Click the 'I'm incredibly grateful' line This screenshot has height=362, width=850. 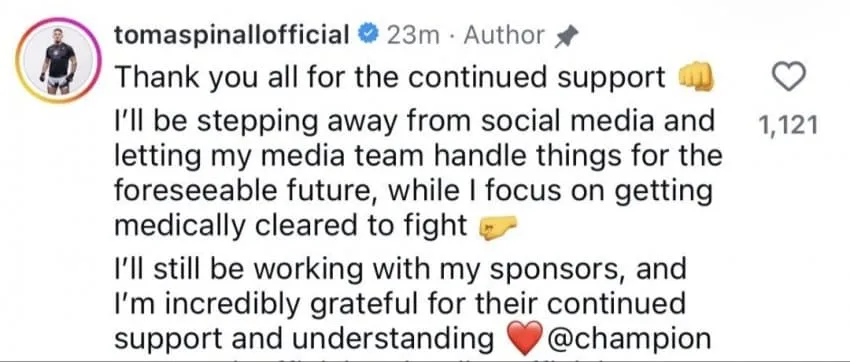click(400, 304)
